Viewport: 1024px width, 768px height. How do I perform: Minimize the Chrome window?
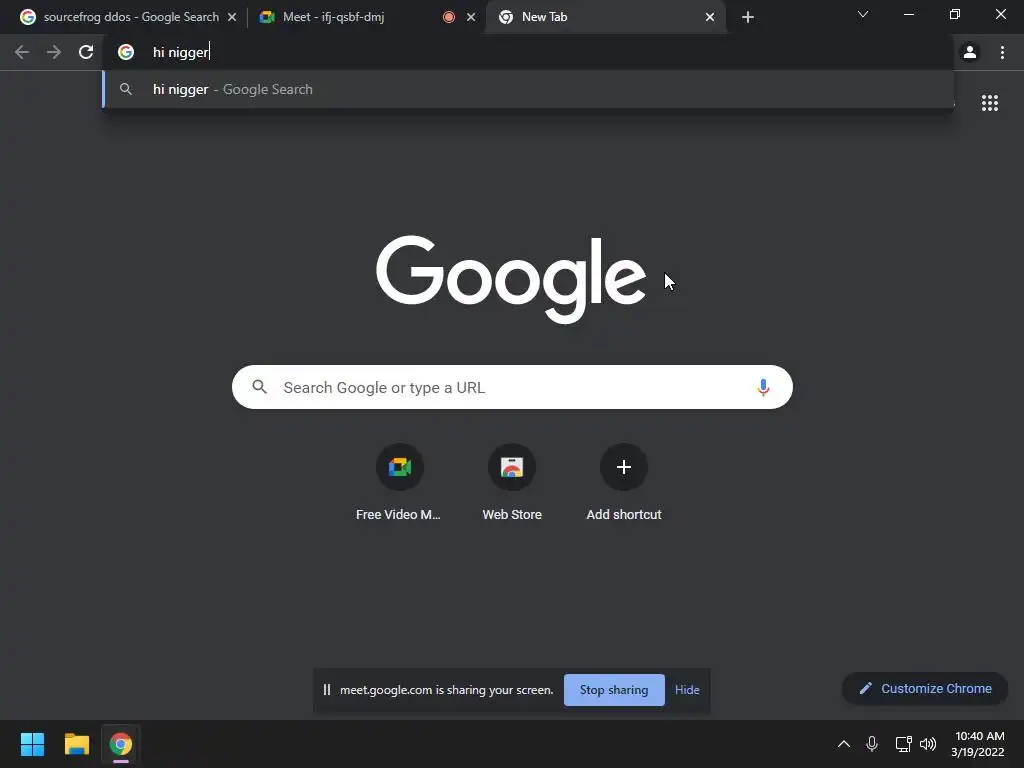pos(908,14)
